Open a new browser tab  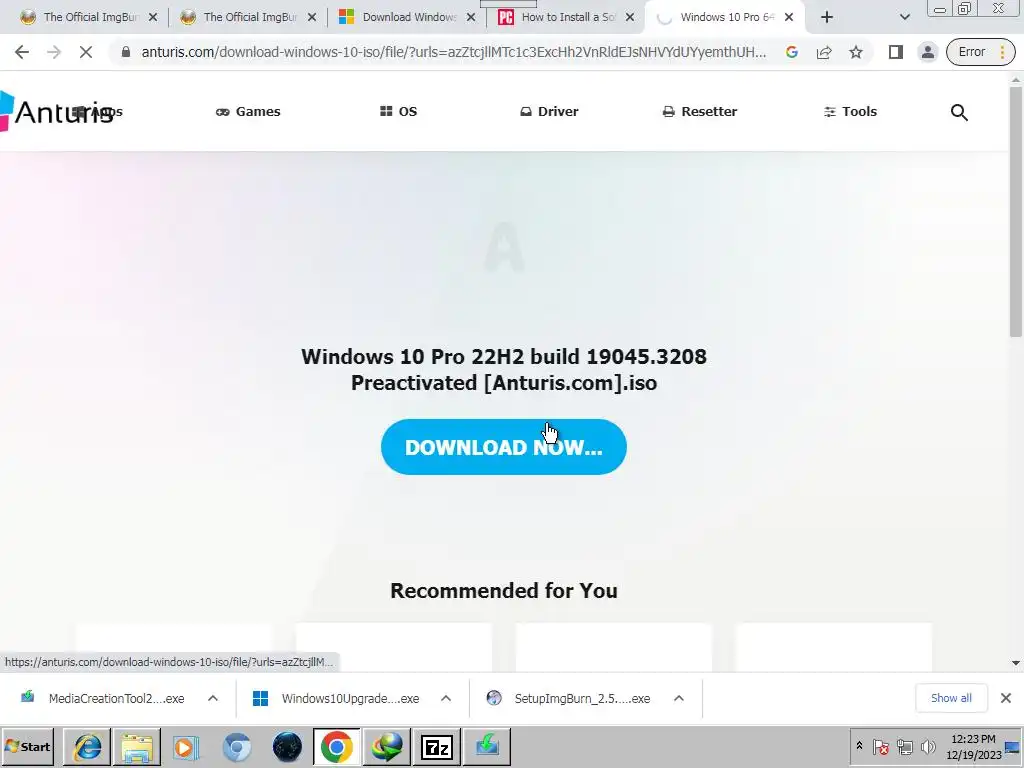coord(827,17)
